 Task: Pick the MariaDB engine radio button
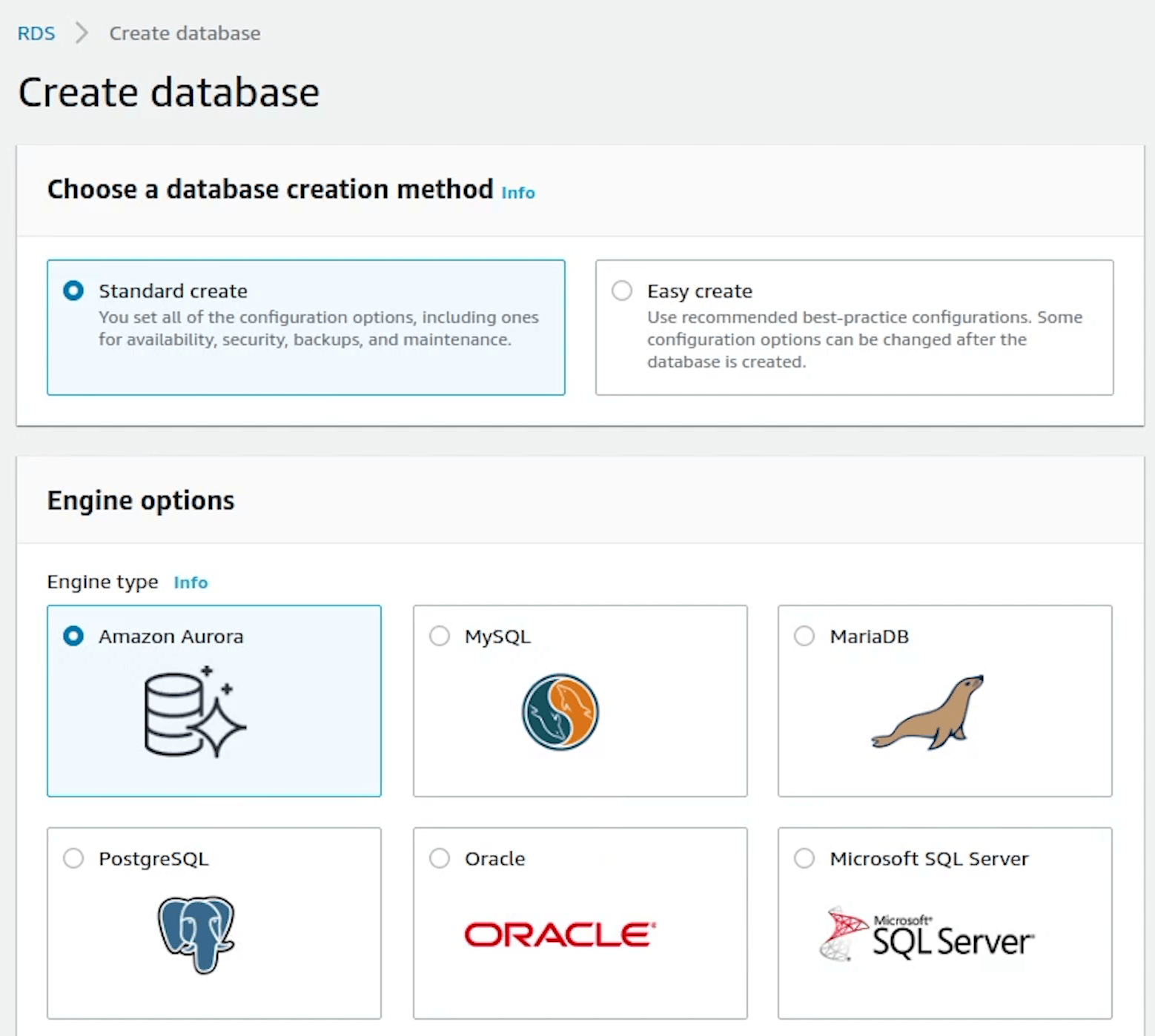(x=804, y=636)
